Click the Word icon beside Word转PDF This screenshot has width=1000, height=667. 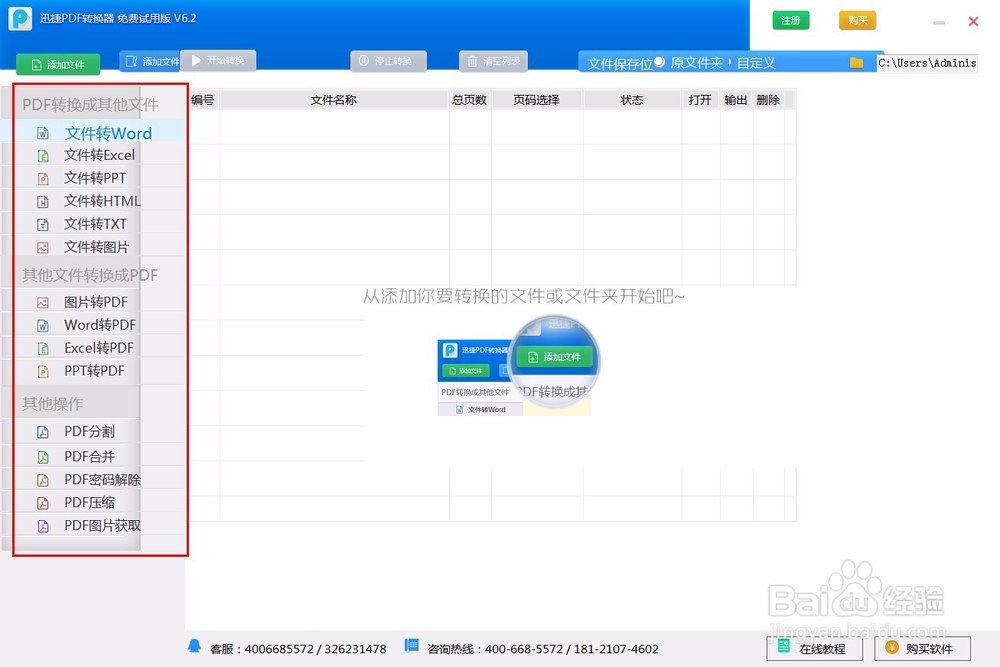pos(43,325)
